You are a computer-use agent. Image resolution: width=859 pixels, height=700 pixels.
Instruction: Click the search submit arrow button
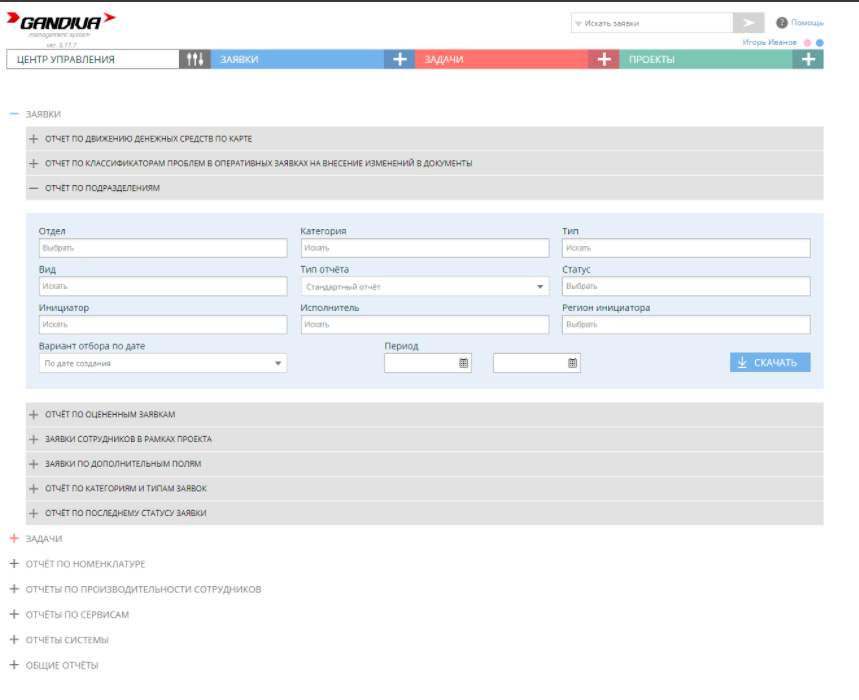click(748, 23)
